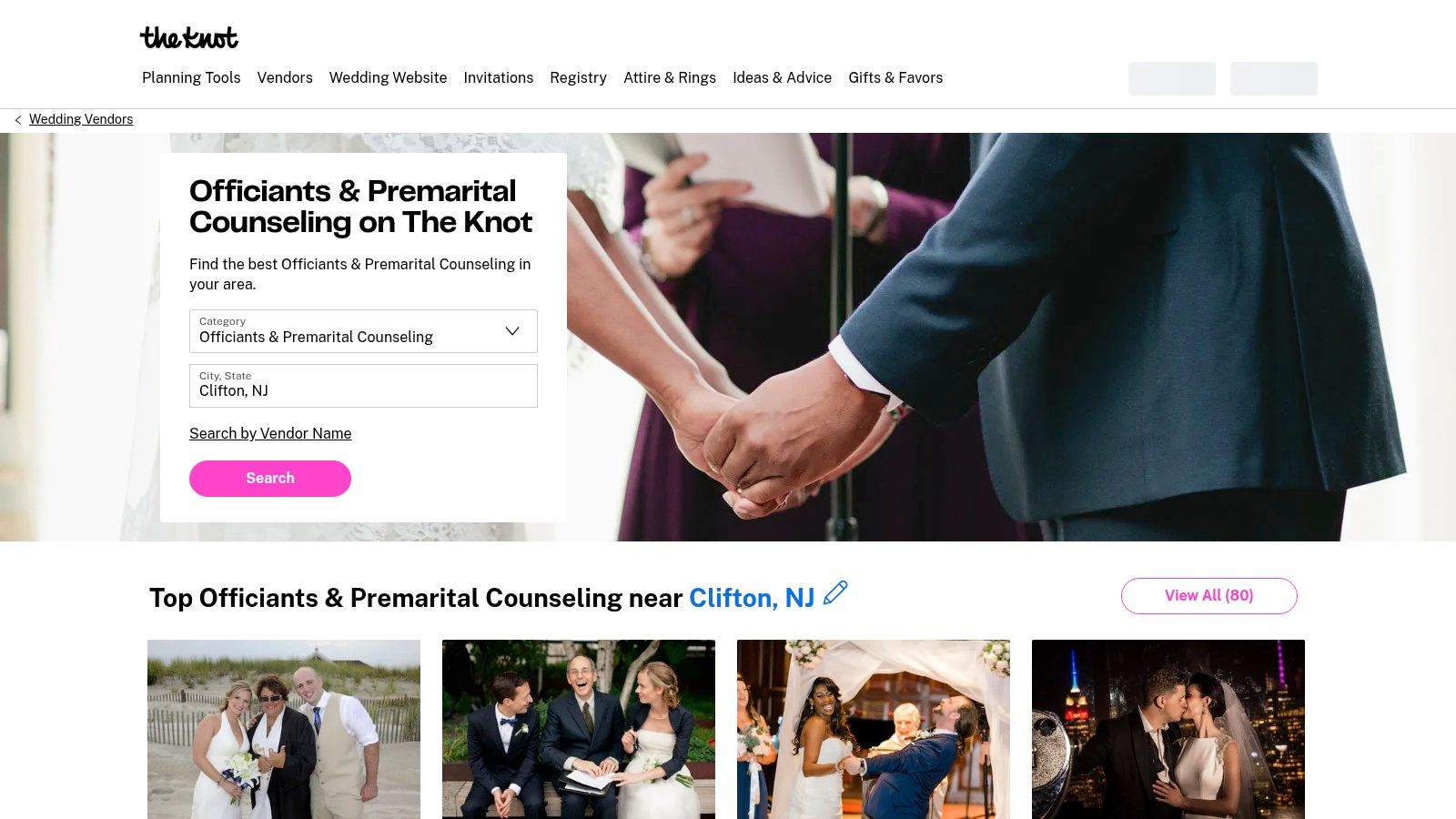The height and width of the screenshot is (819, 1456).
Task: Open the beach wedding officiant thumbnail
Action: click(284, 729)
